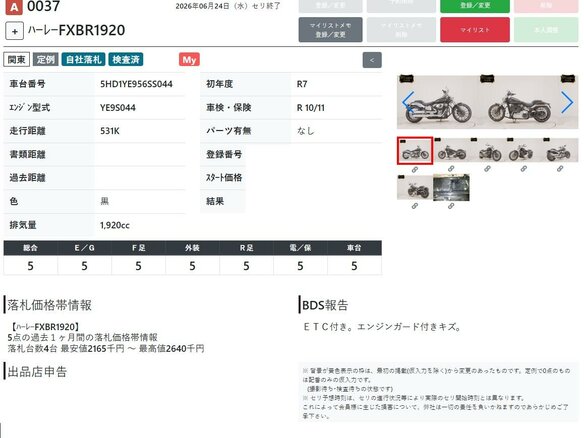Click the faded マイリストメモ 削除 button
Screen dimensions: 584x438
coord(401,30)
